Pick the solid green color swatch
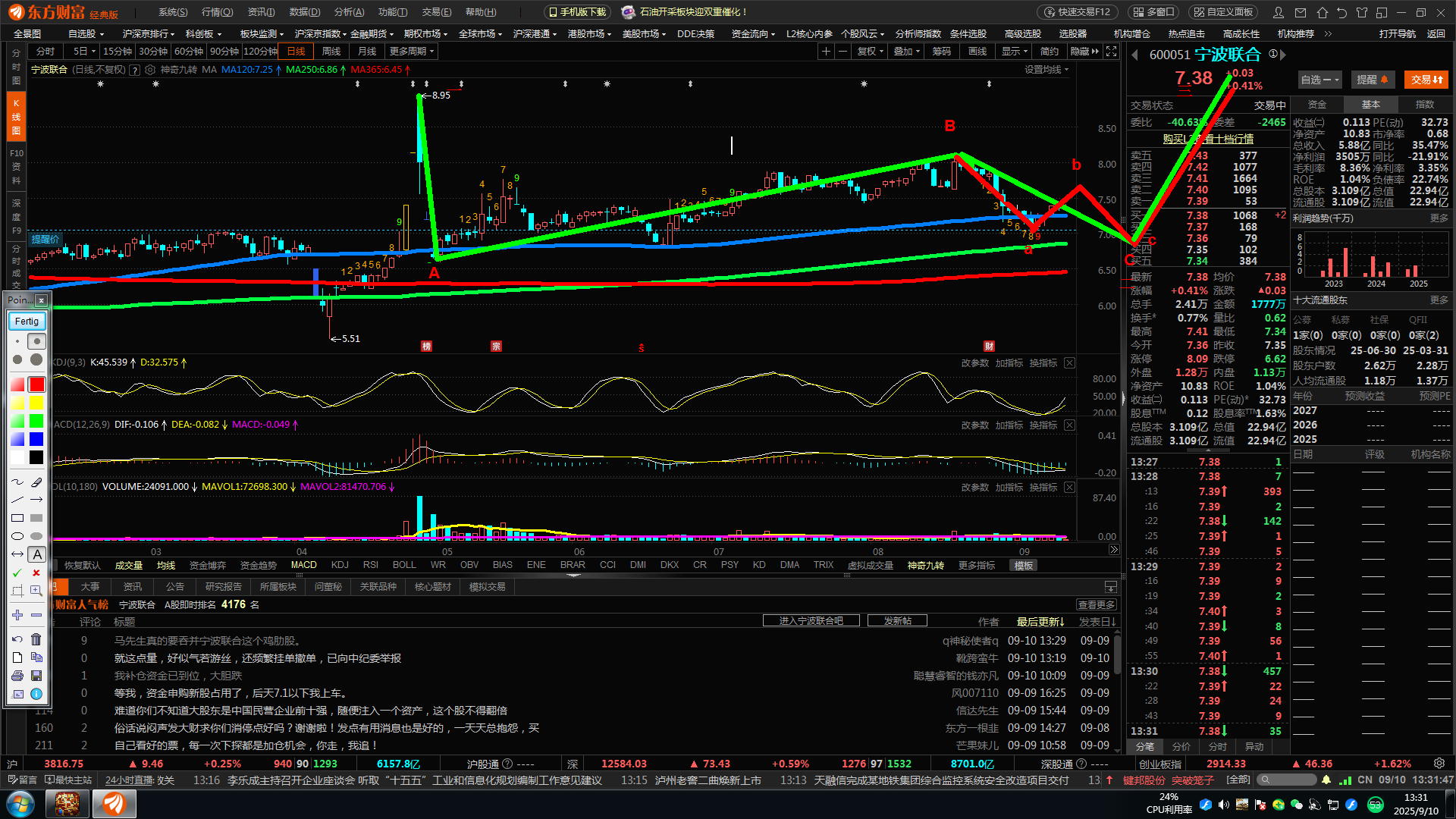 click(x=36, y=421)
